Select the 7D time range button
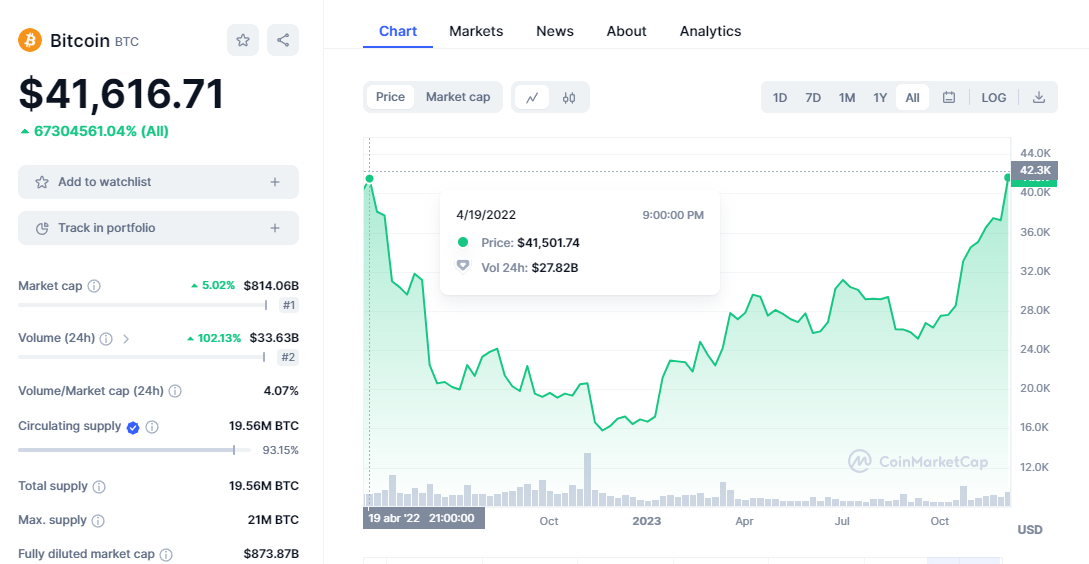This screenshot has width=1089, height=564. [813, 97]
